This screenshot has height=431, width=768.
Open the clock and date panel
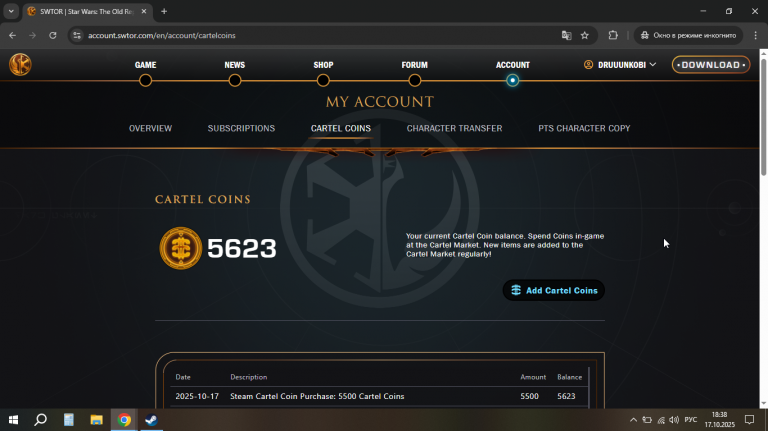point(720,420)
